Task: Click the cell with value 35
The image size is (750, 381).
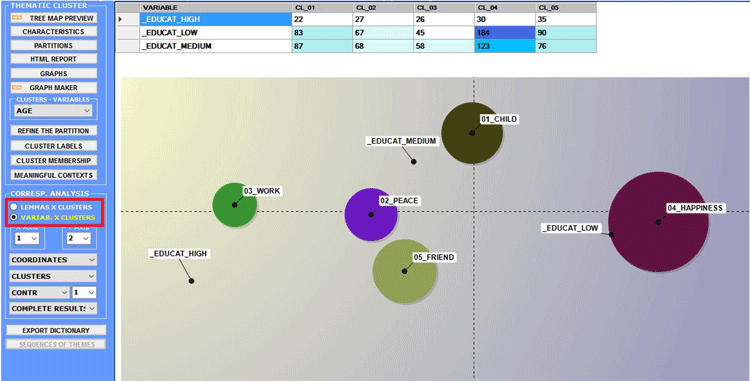Action: point(566,19)
